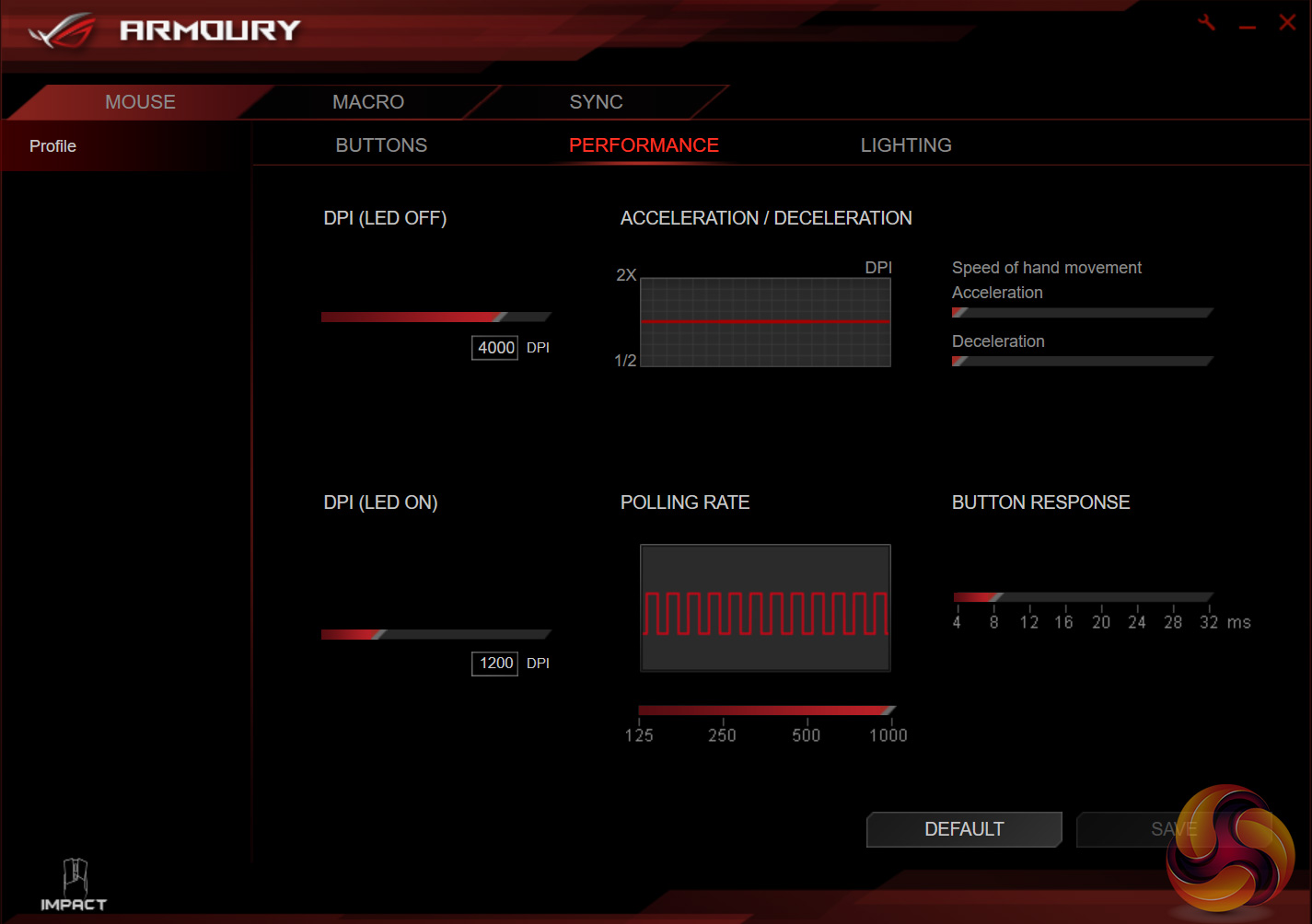Go to the BUTTONS sub-tab
The height and width of the screenshot is (924, 1312).
click(381, 145)
